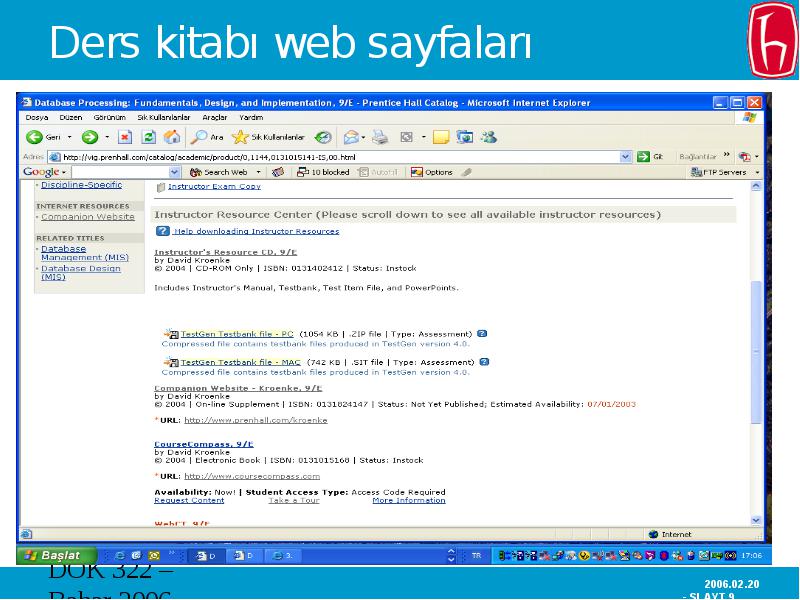Click the Google toolbar logo
Viewport: 800px width, 600px height.
pyautogui.click(x=41, y=172)
